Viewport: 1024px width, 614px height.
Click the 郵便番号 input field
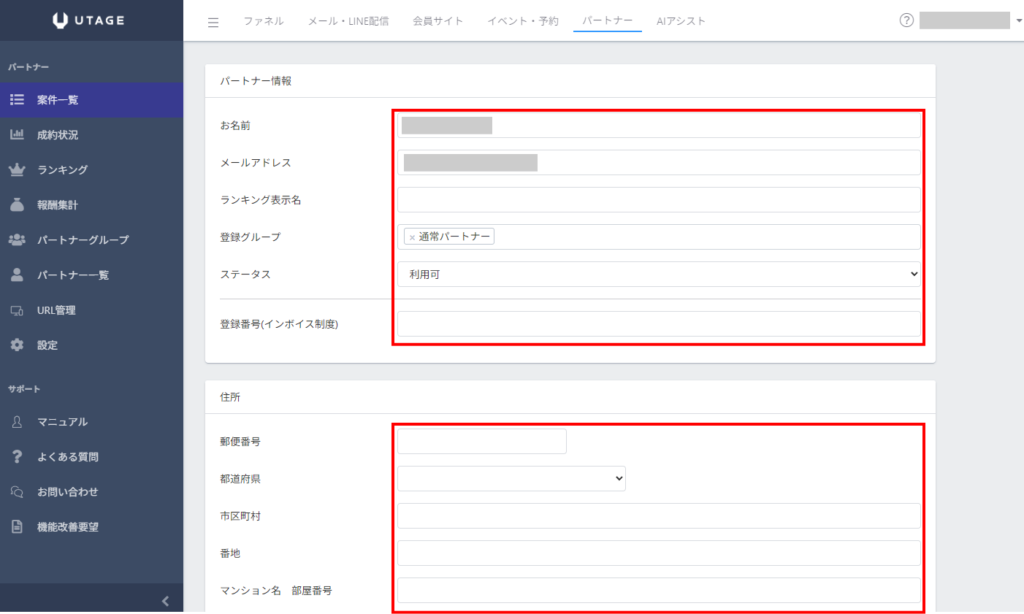[x=482, y=441]
